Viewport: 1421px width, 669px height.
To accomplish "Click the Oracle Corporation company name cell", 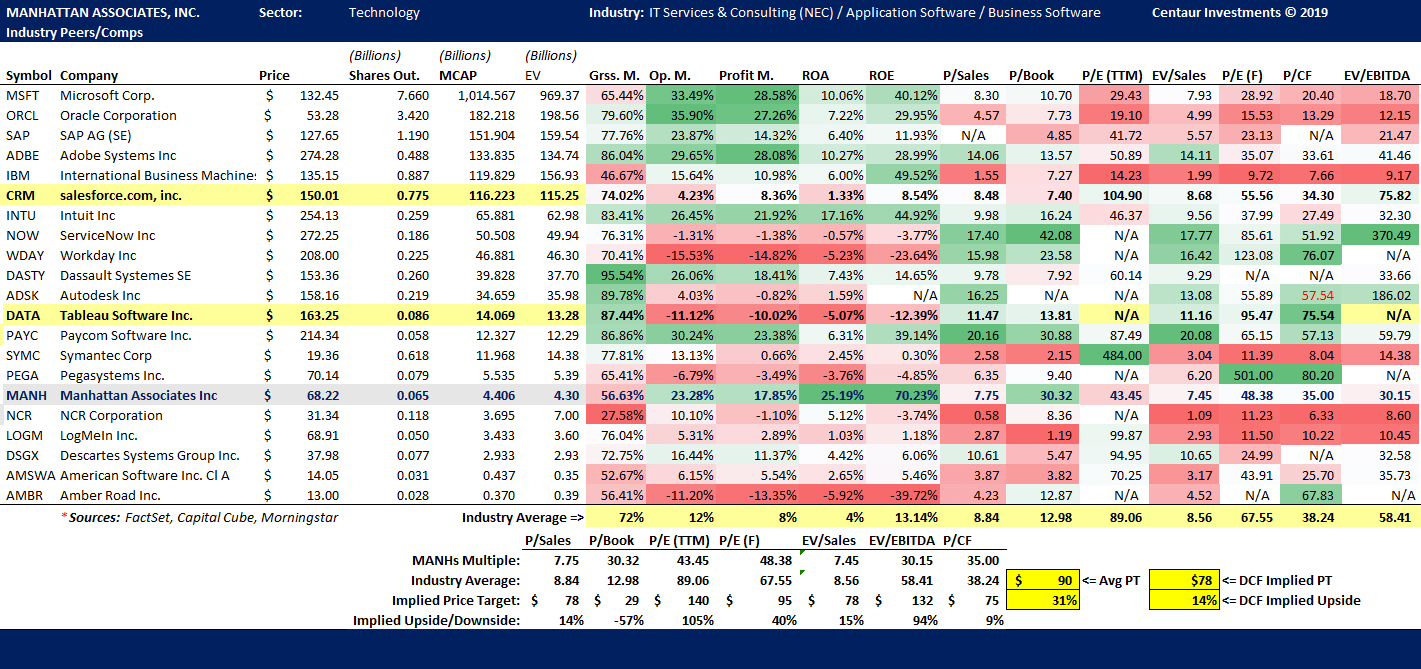I will 118,116.
